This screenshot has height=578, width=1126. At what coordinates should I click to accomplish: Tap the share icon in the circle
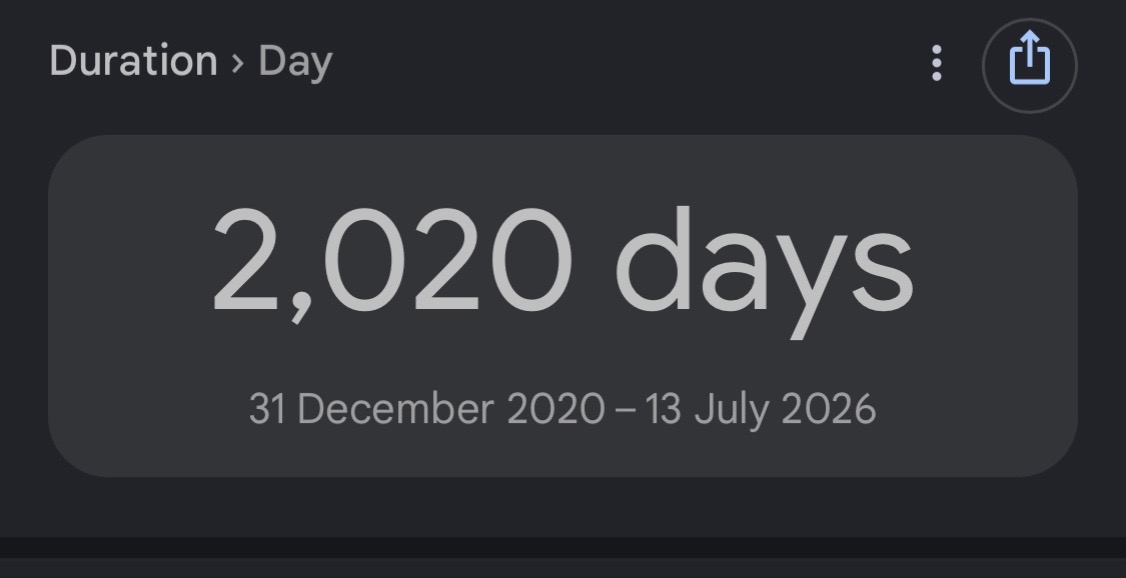click(1029, 65)
